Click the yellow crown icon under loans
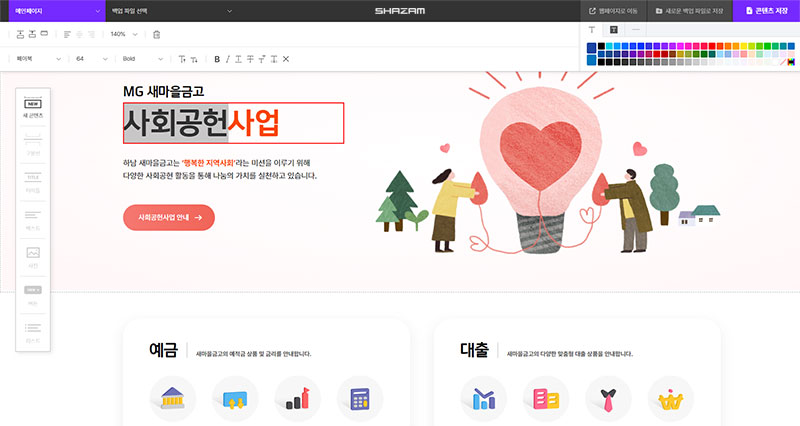The height and width of the screenshot is (426, 800). pos(670,399)
